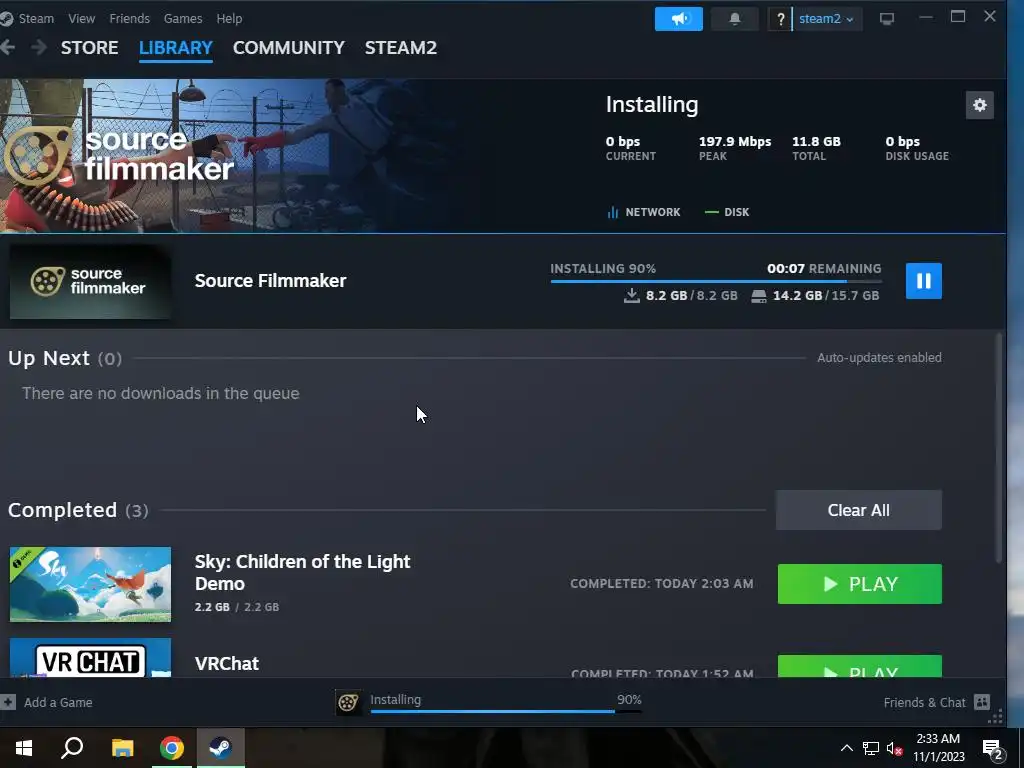Open the COMMUNITY tab
This screenshot has height=768, width=1024.
pyautogui.click(x=289, y=48)
